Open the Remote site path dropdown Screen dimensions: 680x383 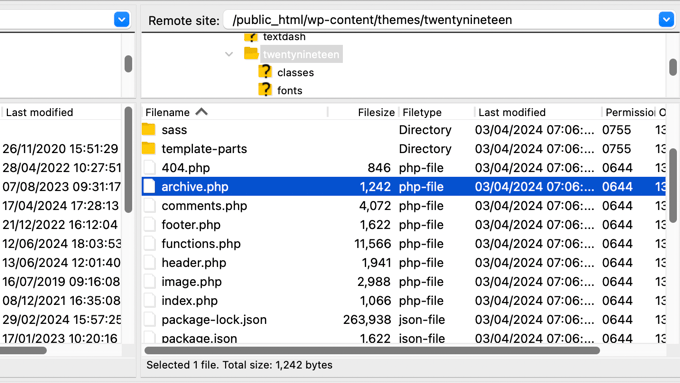click(x=666, y=20)
